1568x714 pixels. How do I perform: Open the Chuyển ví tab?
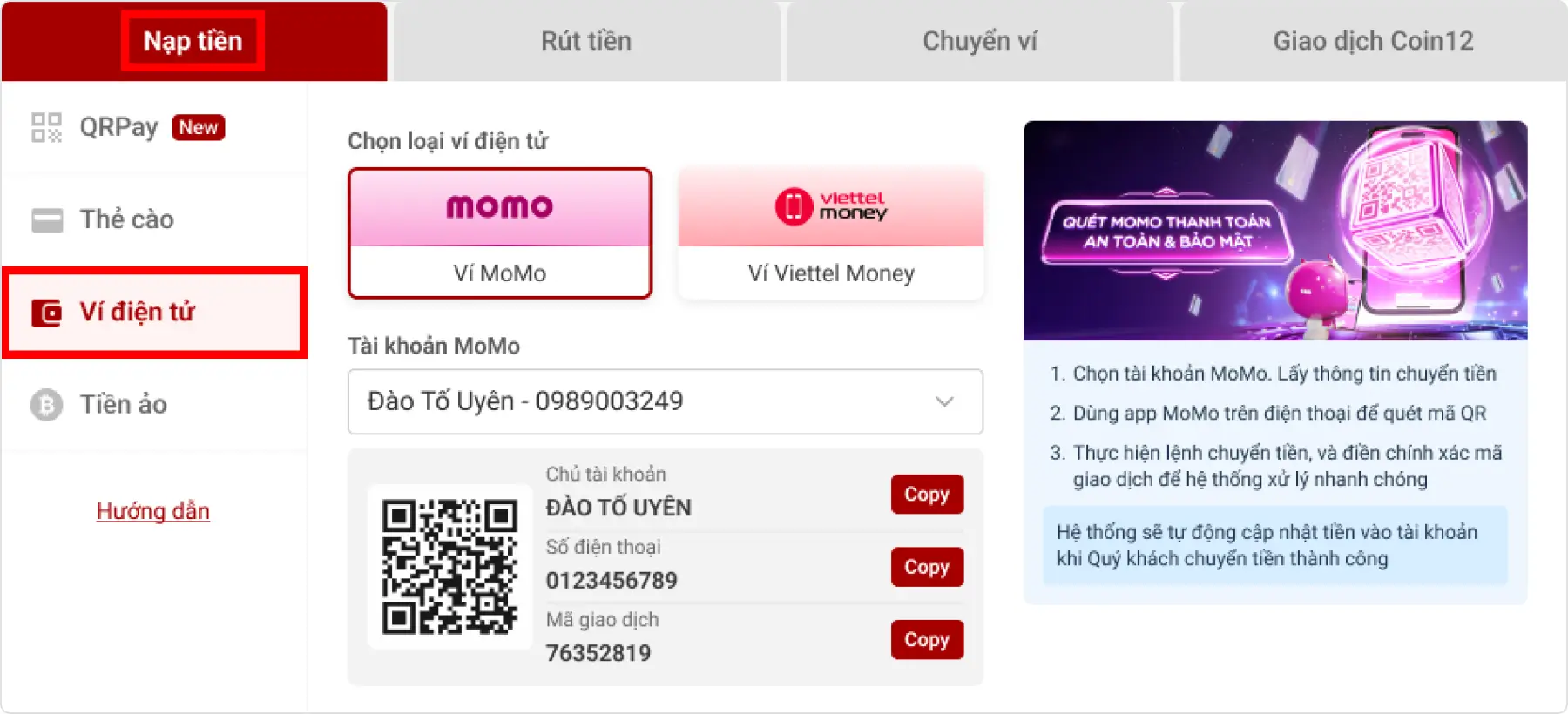coord(980,41)
